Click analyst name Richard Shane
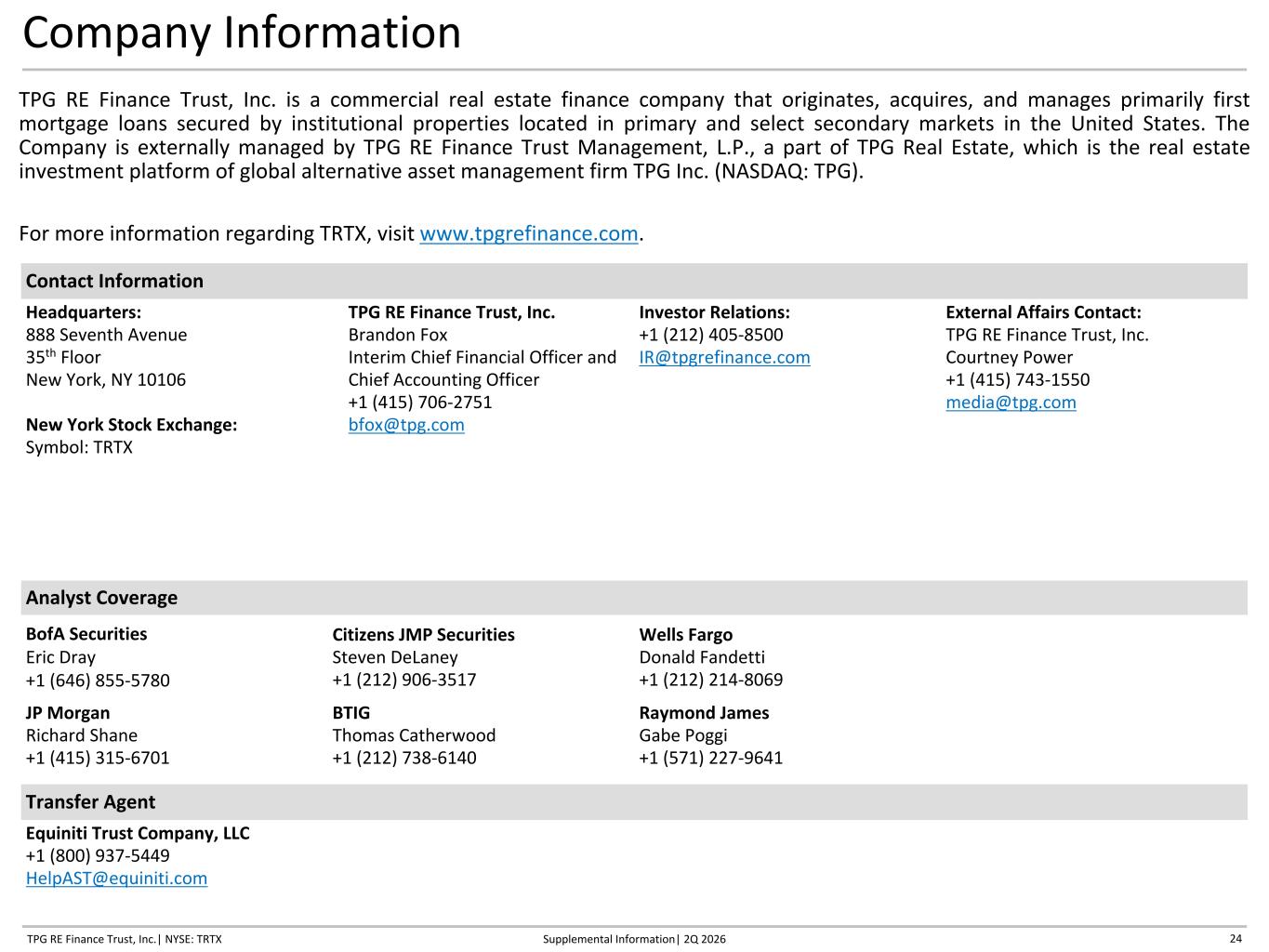This screenshot has height=952, width=1269. [x=82, y=735]
